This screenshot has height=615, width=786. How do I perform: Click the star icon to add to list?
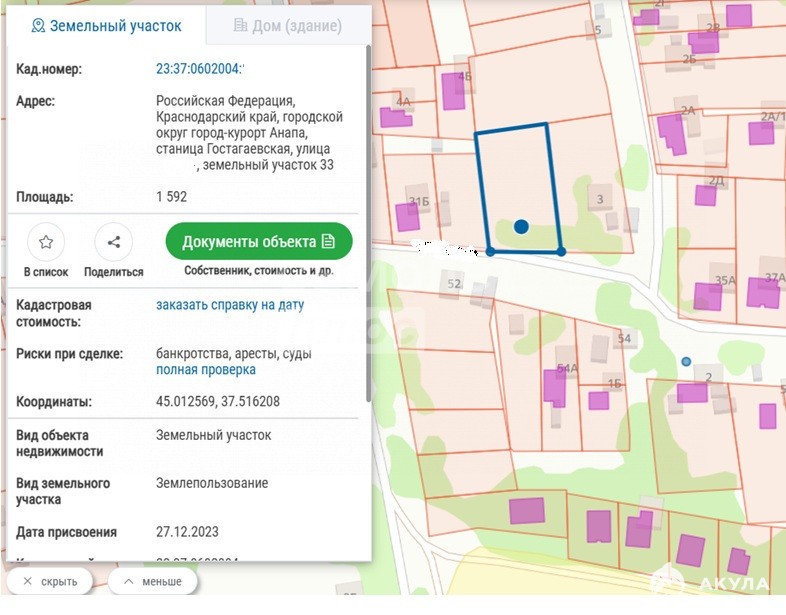pos(46,242)
